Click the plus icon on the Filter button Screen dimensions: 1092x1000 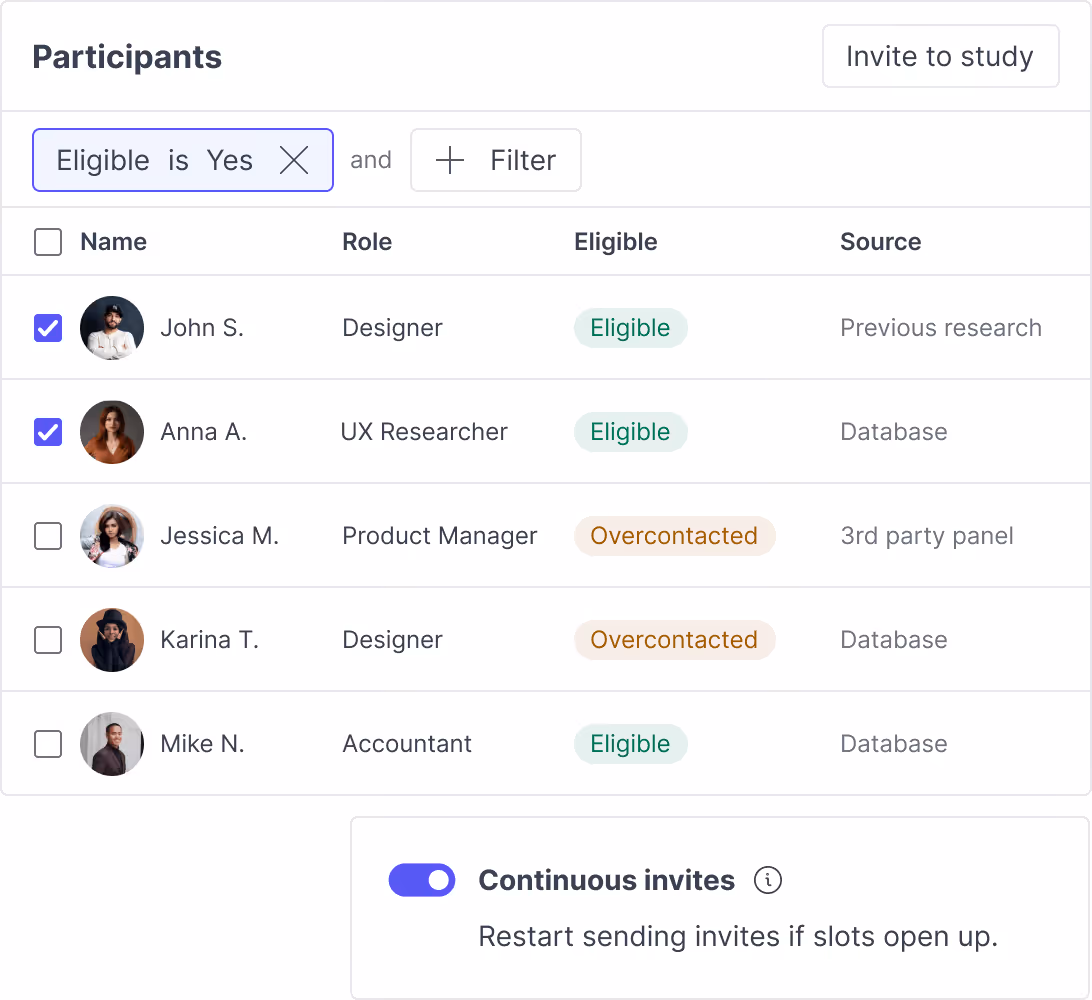point(449,160)
